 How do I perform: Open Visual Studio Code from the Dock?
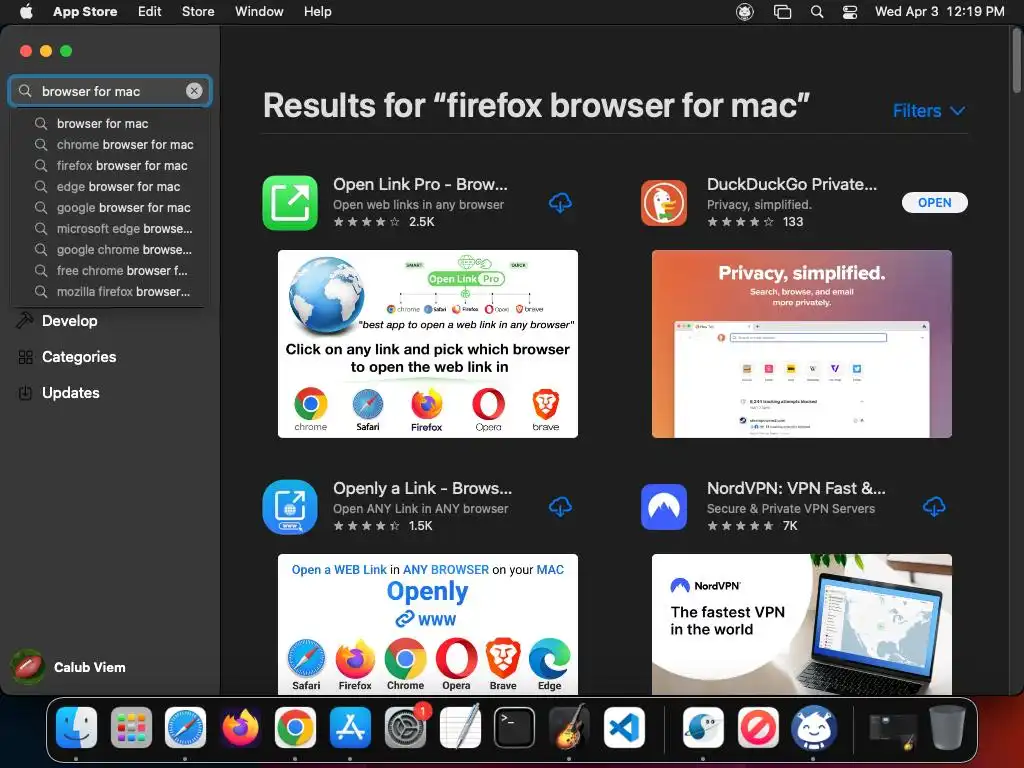point(624,727)
